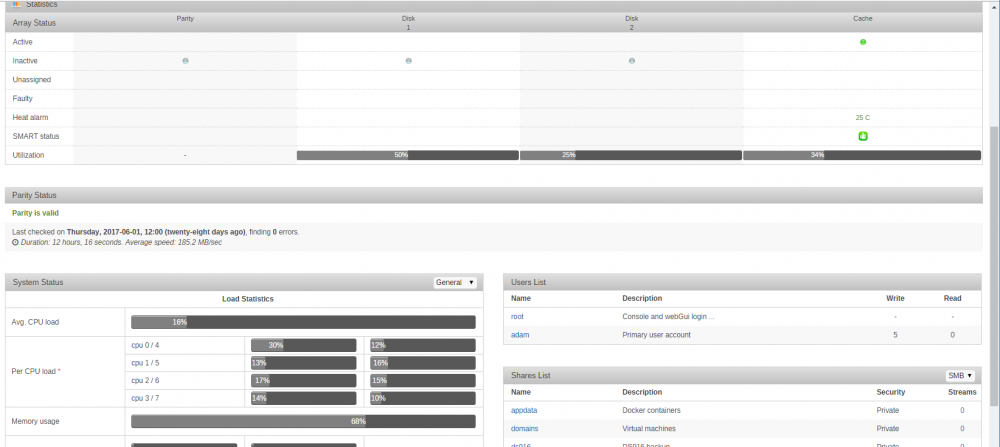Screen dimensions: 1000x447
Task: Click the Disk 1 inactive status dot
Action: point(408,61)
